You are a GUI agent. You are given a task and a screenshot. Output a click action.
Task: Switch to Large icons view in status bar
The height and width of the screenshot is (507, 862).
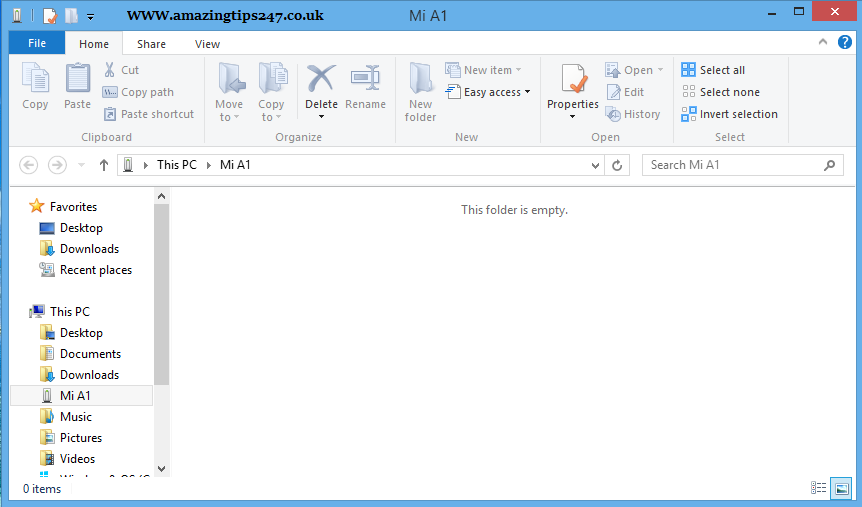point(842,488)
